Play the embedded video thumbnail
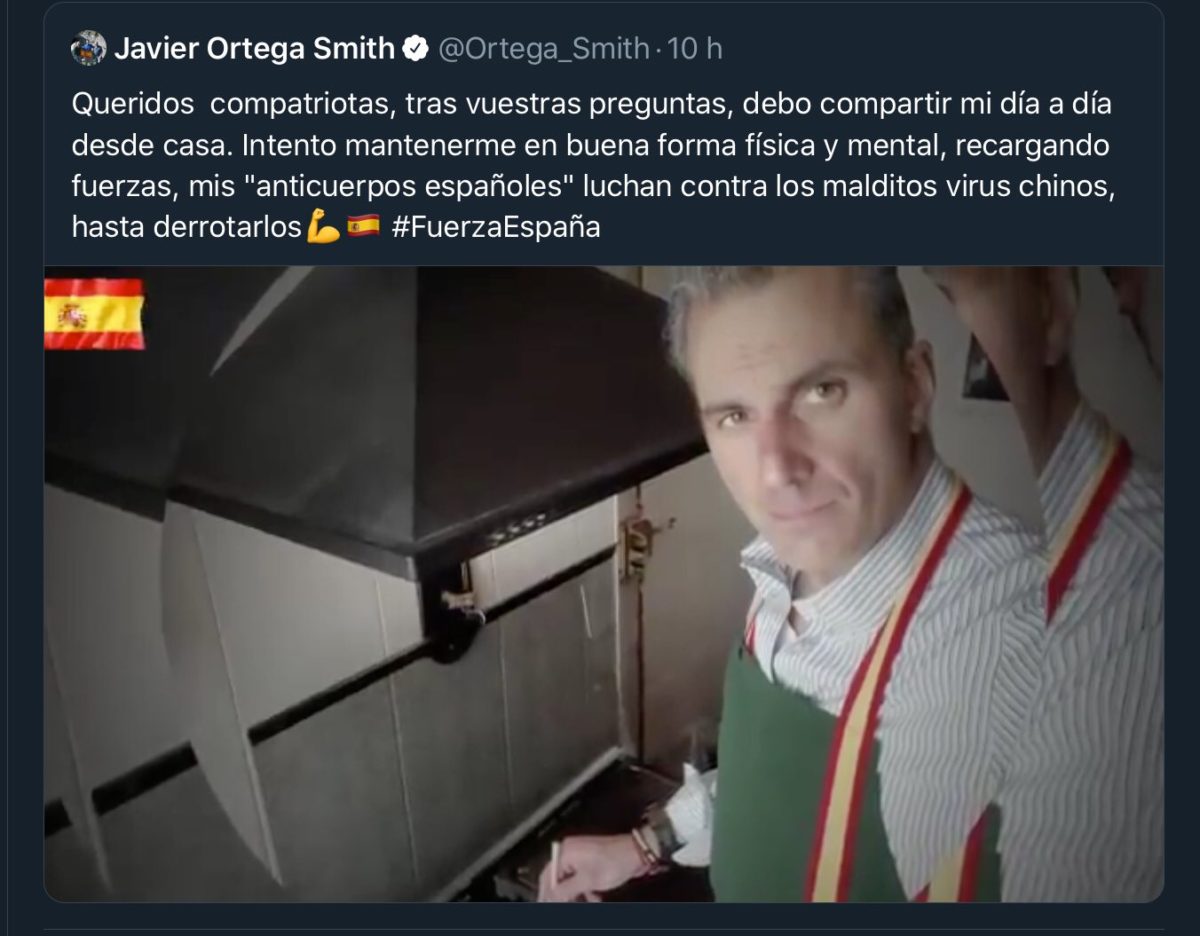The image size is (1200, 936). 603,584
